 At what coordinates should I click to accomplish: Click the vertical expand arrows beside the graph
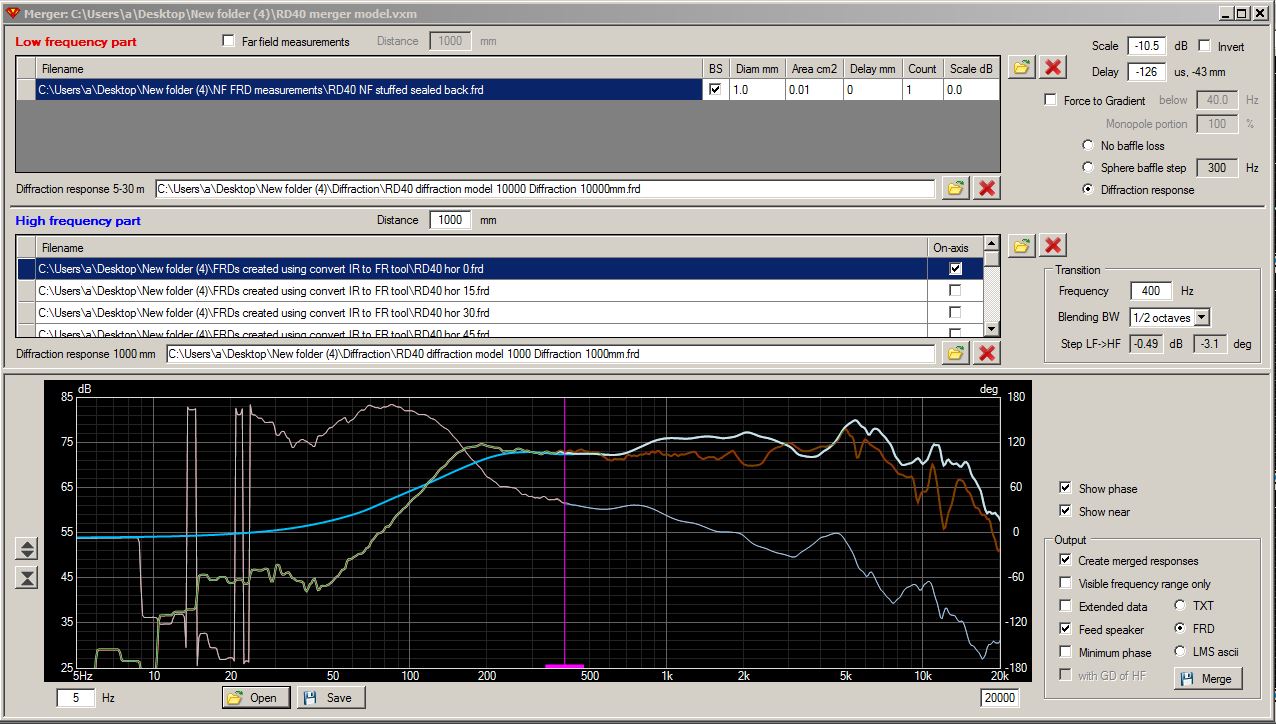(28, 549)
